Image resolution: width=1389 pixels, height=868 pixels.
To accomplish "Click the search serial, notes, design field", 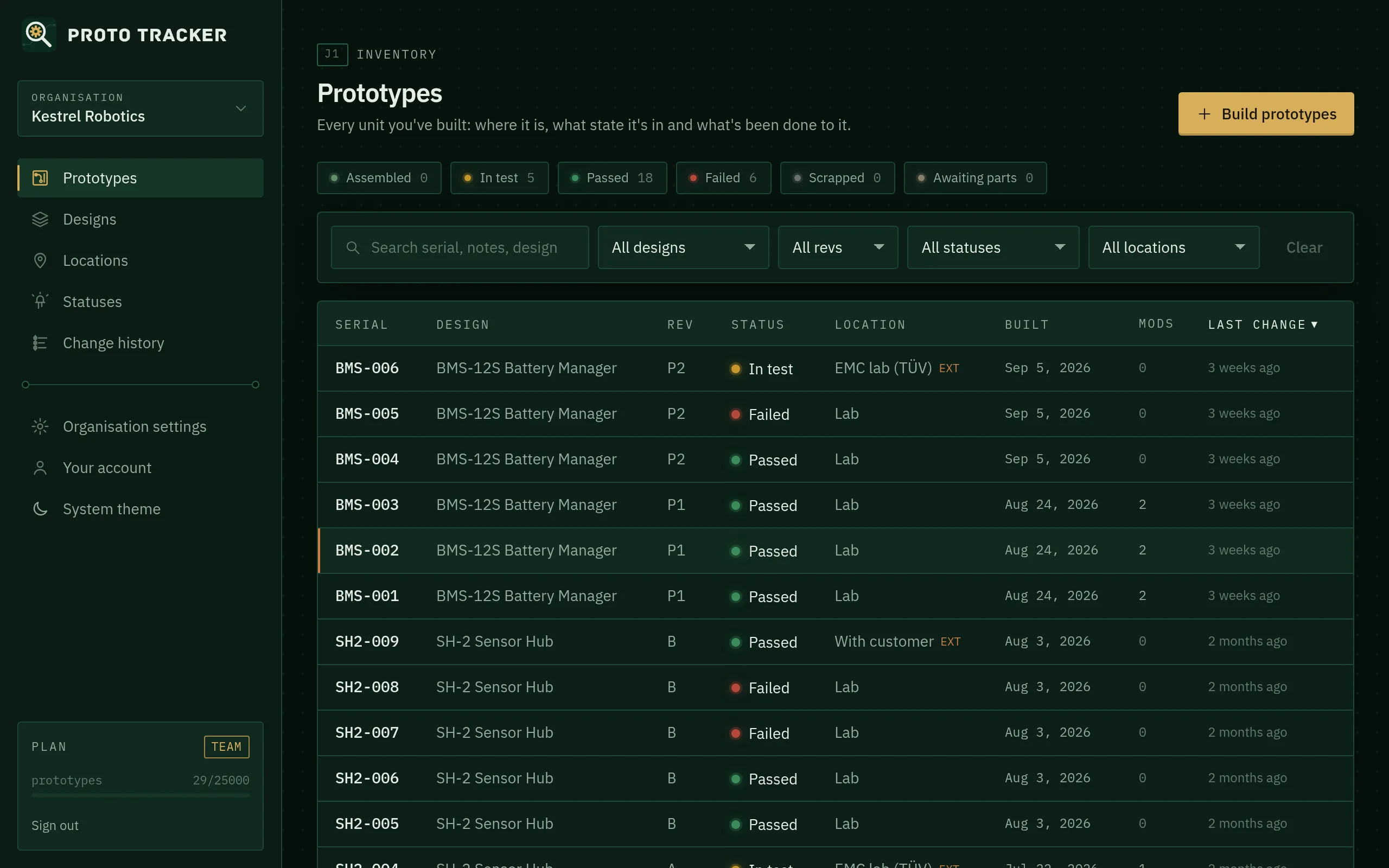I will pyautogui.click(x=460, y=247).
